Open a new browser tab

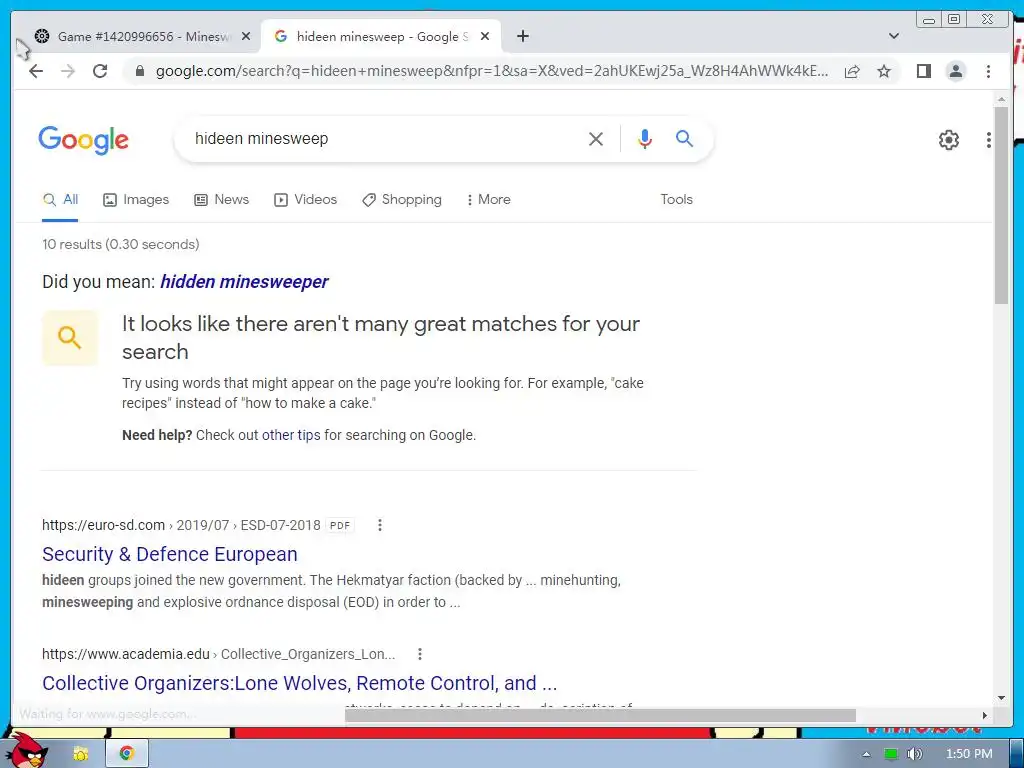click(522, 37)
